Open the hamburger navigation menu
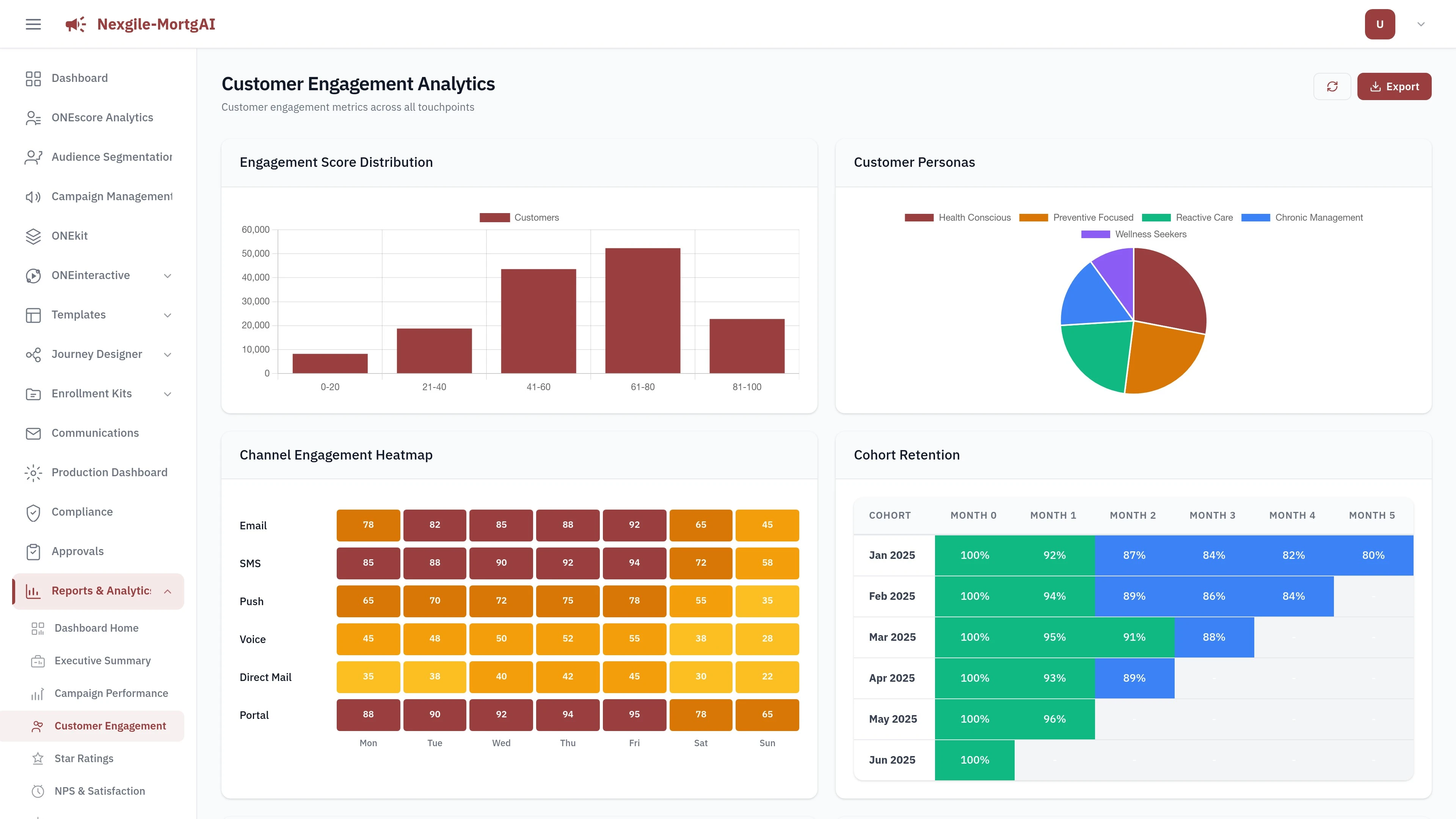The width and height of the screenshot is (1456, 819). click(33, 24)
